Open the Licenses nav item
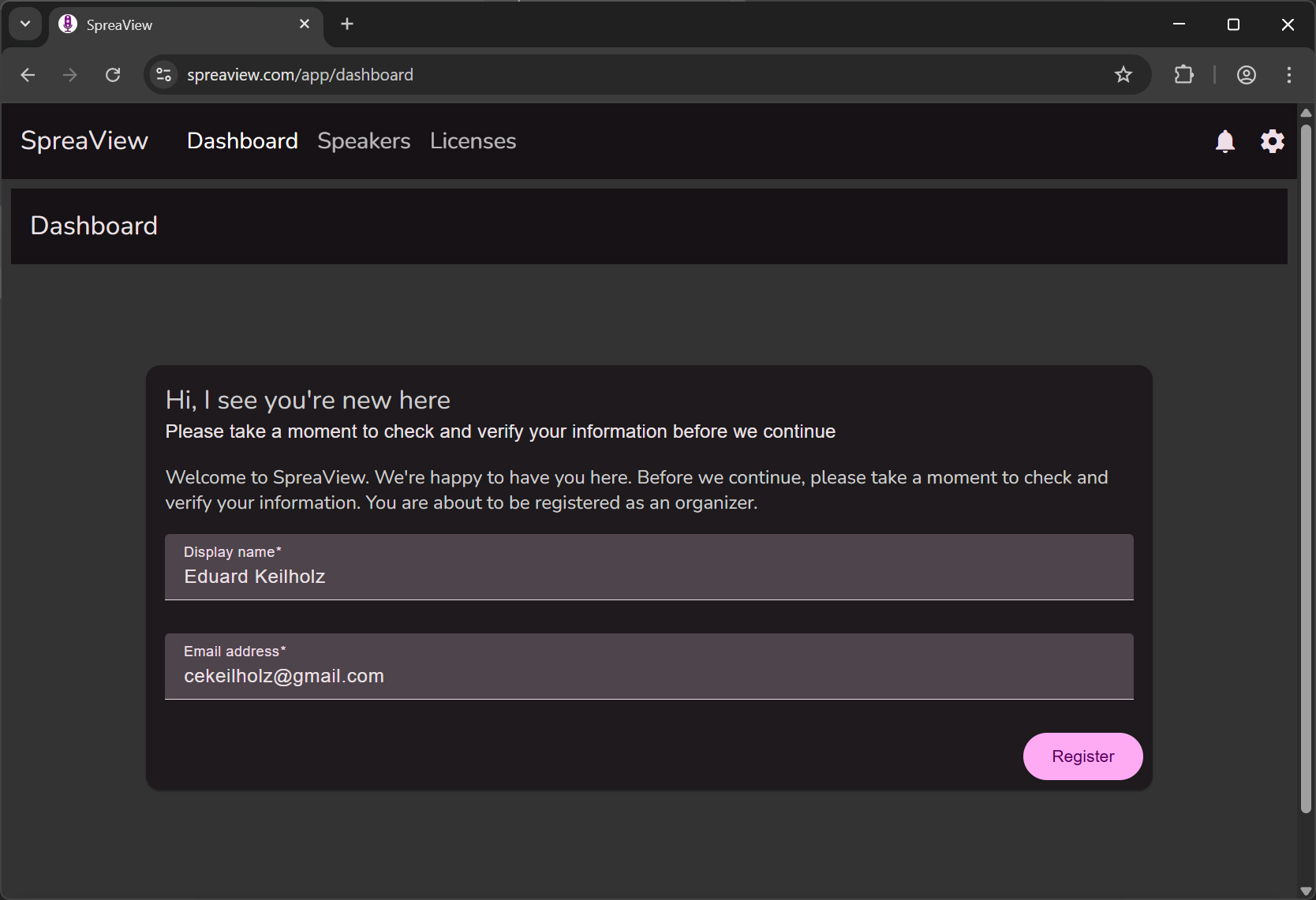This screenshot has height=900, width=1316. 473,141
